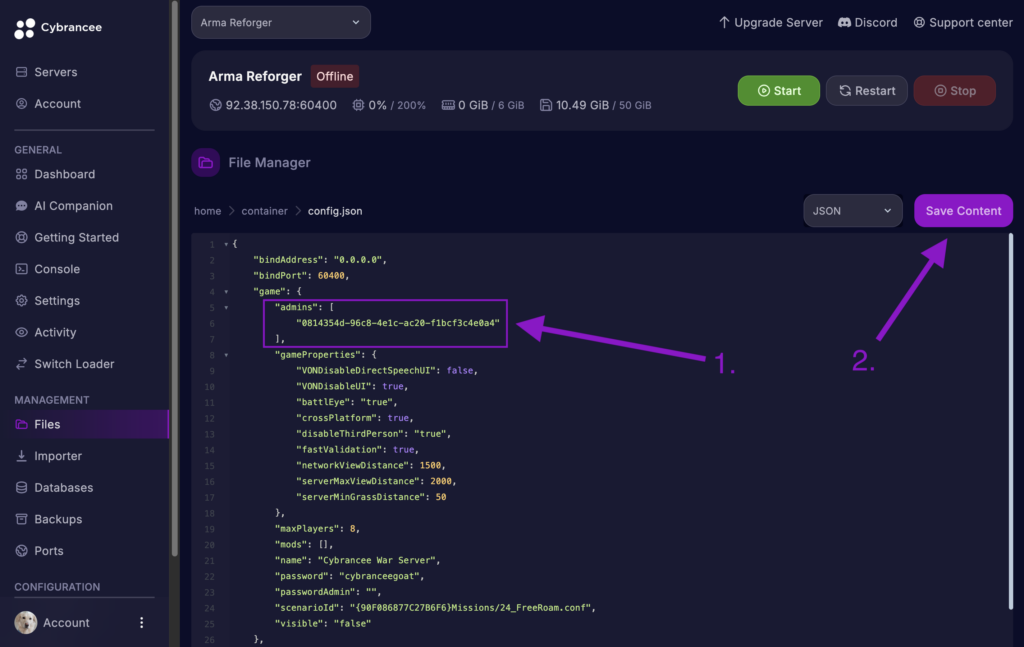The width and height of the screenshot is (1024, 647).
Task: Click the server name Cybrancee War Server
Action: tap(376, 560)
